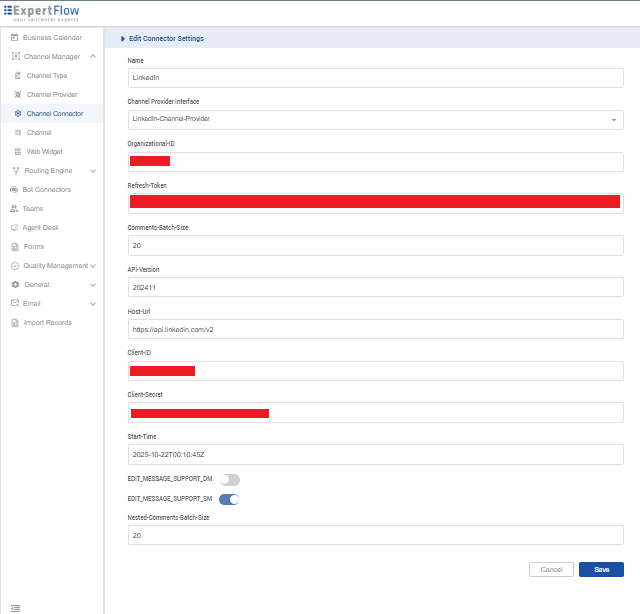
Task: Click the Business Calendar icon in sidebar
Action: click(x=14, y=38)
